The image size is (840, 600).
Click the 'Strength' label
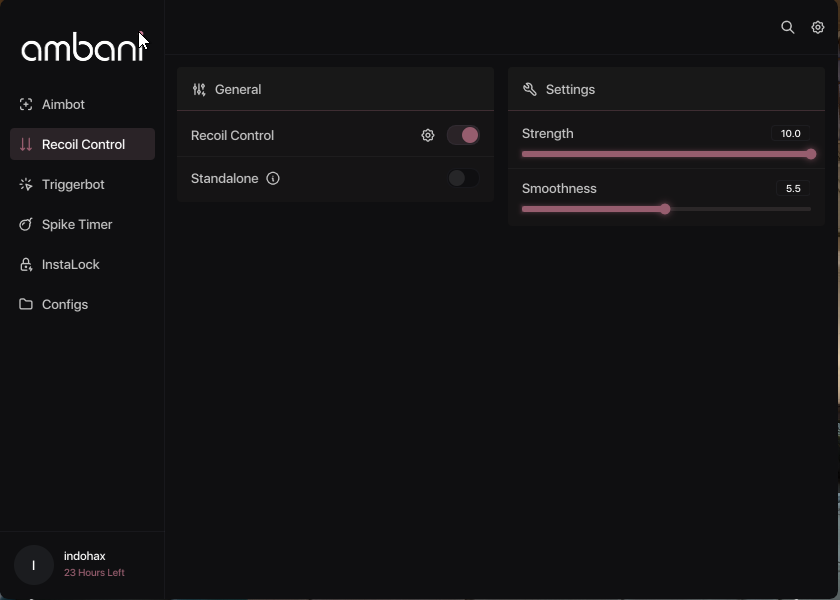pyautogui.click(x=548, y=133)
